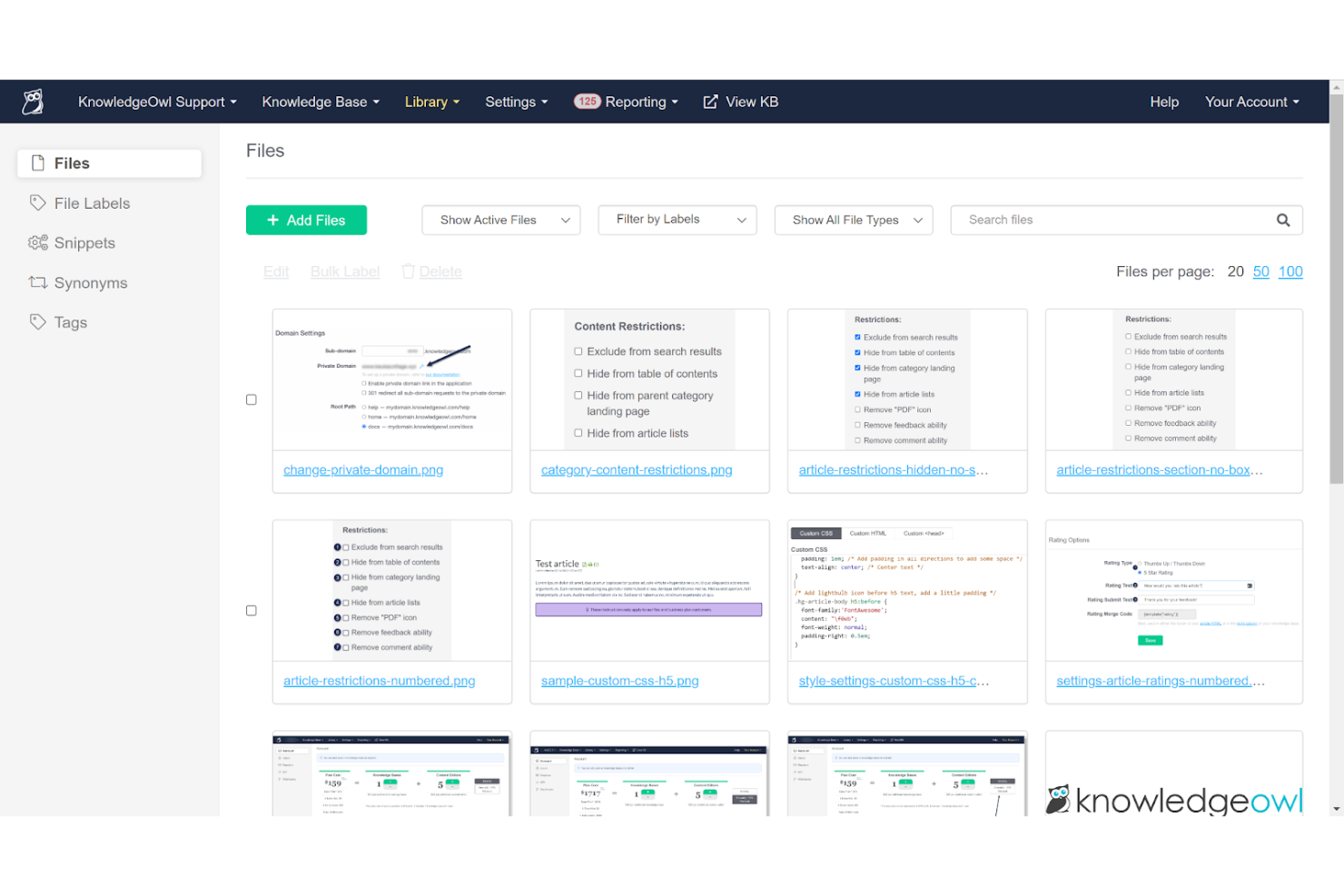Click the trash icon beside Delete
The image size is (1344, 896).
click(x=406, y=271)
